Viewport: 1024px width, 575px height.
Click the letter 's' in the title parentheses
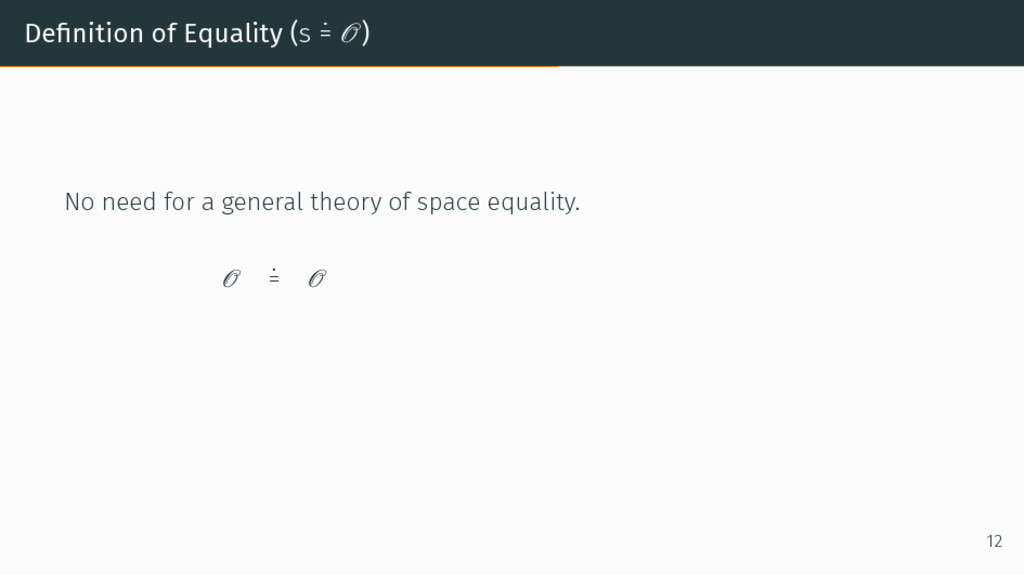coord(305,35)
